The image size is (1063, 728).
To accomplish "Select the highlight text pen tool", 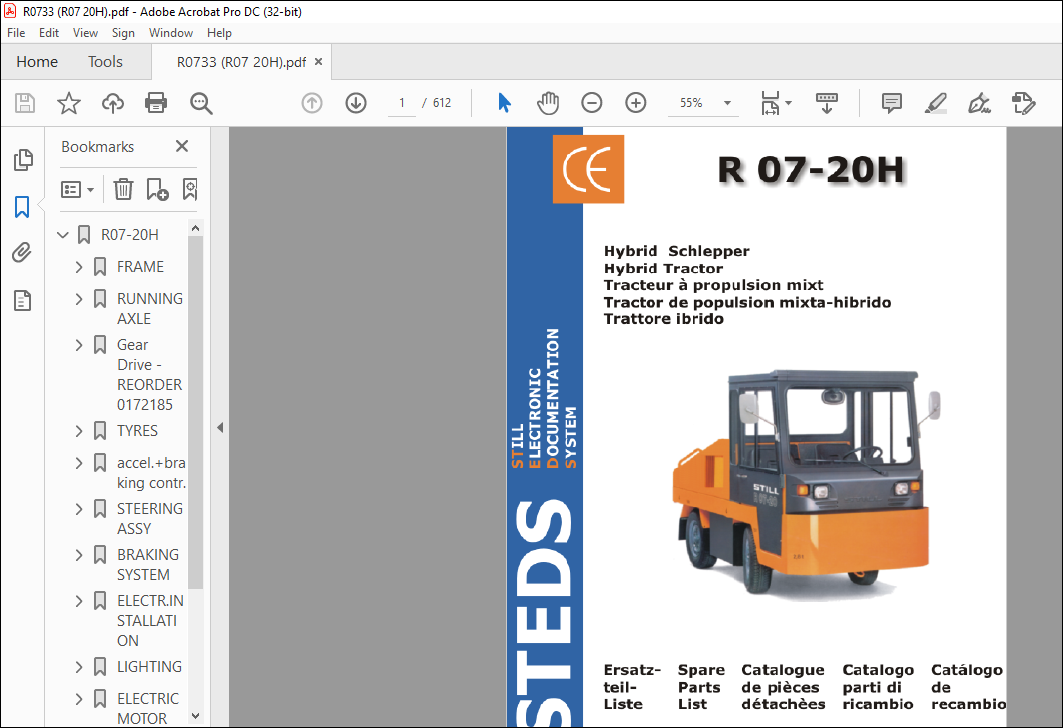I will click(x=936, y=103).
